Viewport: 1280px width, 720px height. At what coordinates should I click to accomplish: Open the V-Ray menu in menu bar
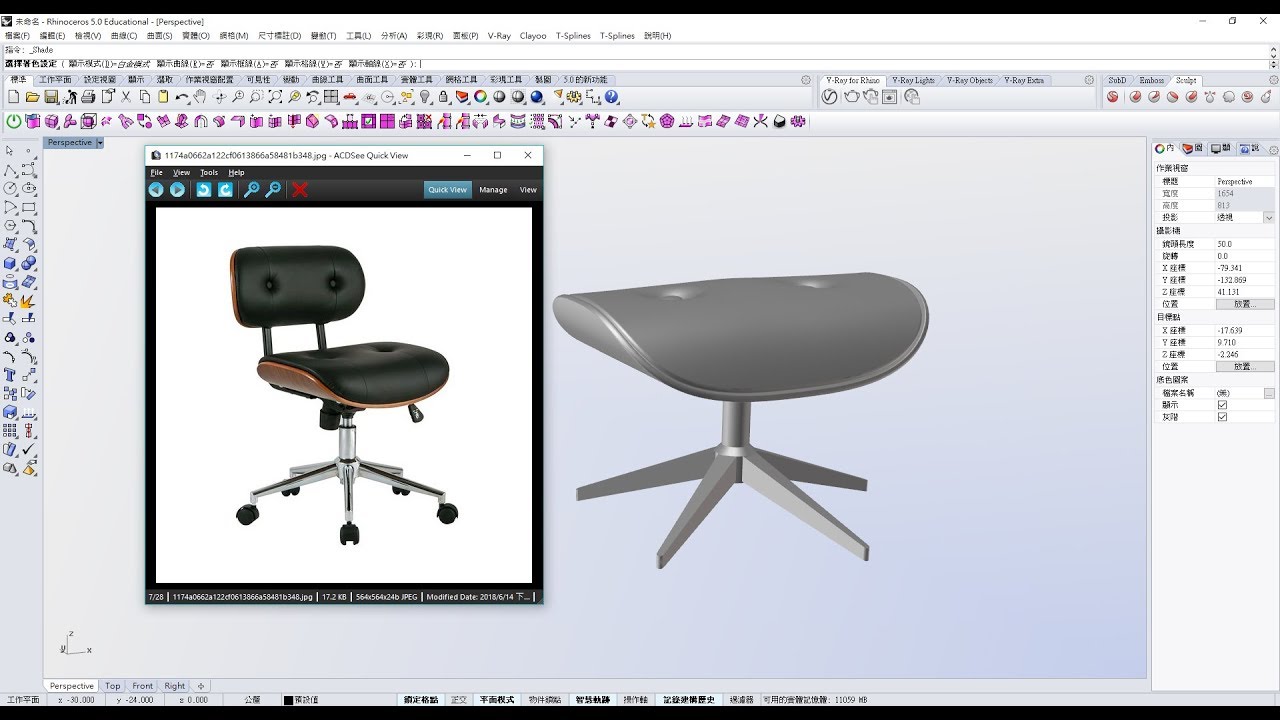(499, 35)
